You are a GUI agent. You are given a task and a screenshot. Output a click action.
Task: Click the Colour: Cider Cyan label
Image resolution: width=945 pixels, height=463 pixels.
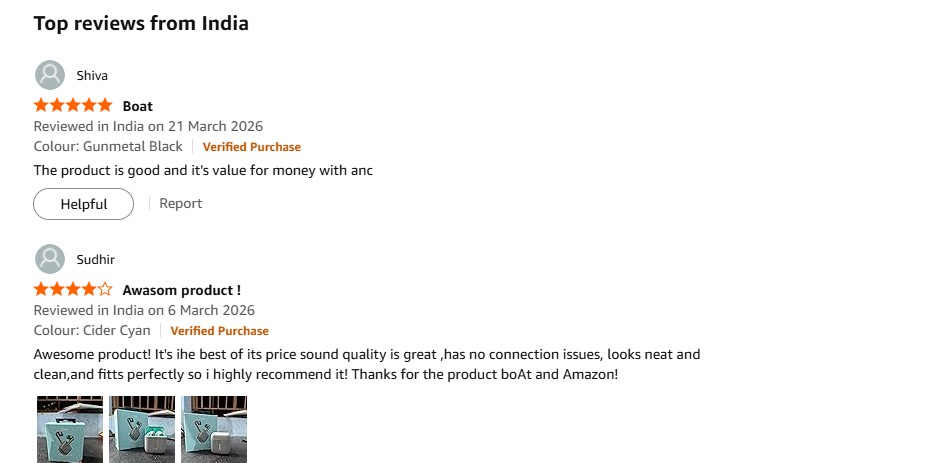coord(92,330)
